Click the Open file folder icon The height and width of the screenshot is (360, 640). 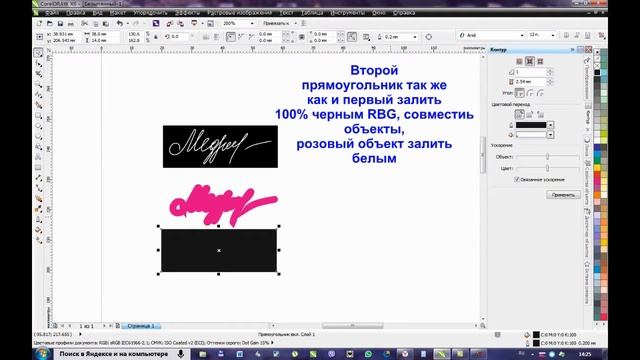pyautogui.click(x=50, y=24)
